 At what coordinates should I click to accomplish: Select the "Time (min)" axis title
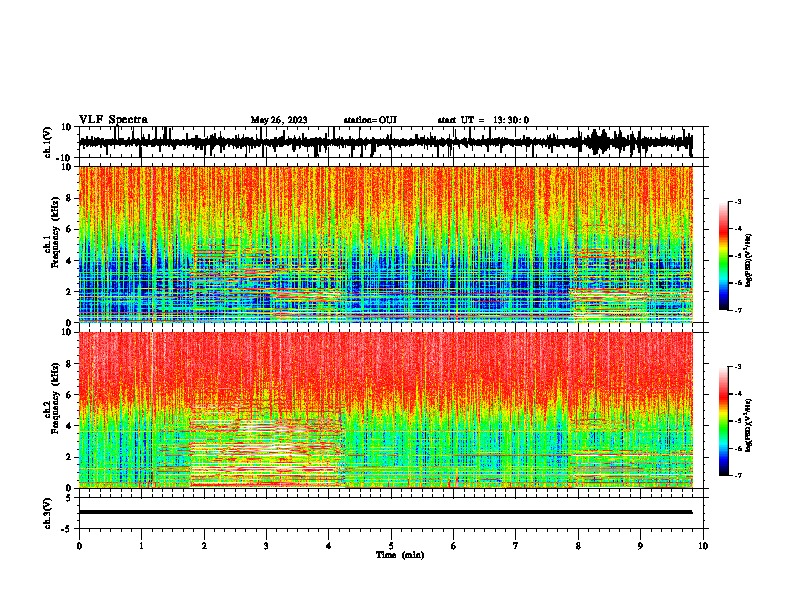pos(400,555)
